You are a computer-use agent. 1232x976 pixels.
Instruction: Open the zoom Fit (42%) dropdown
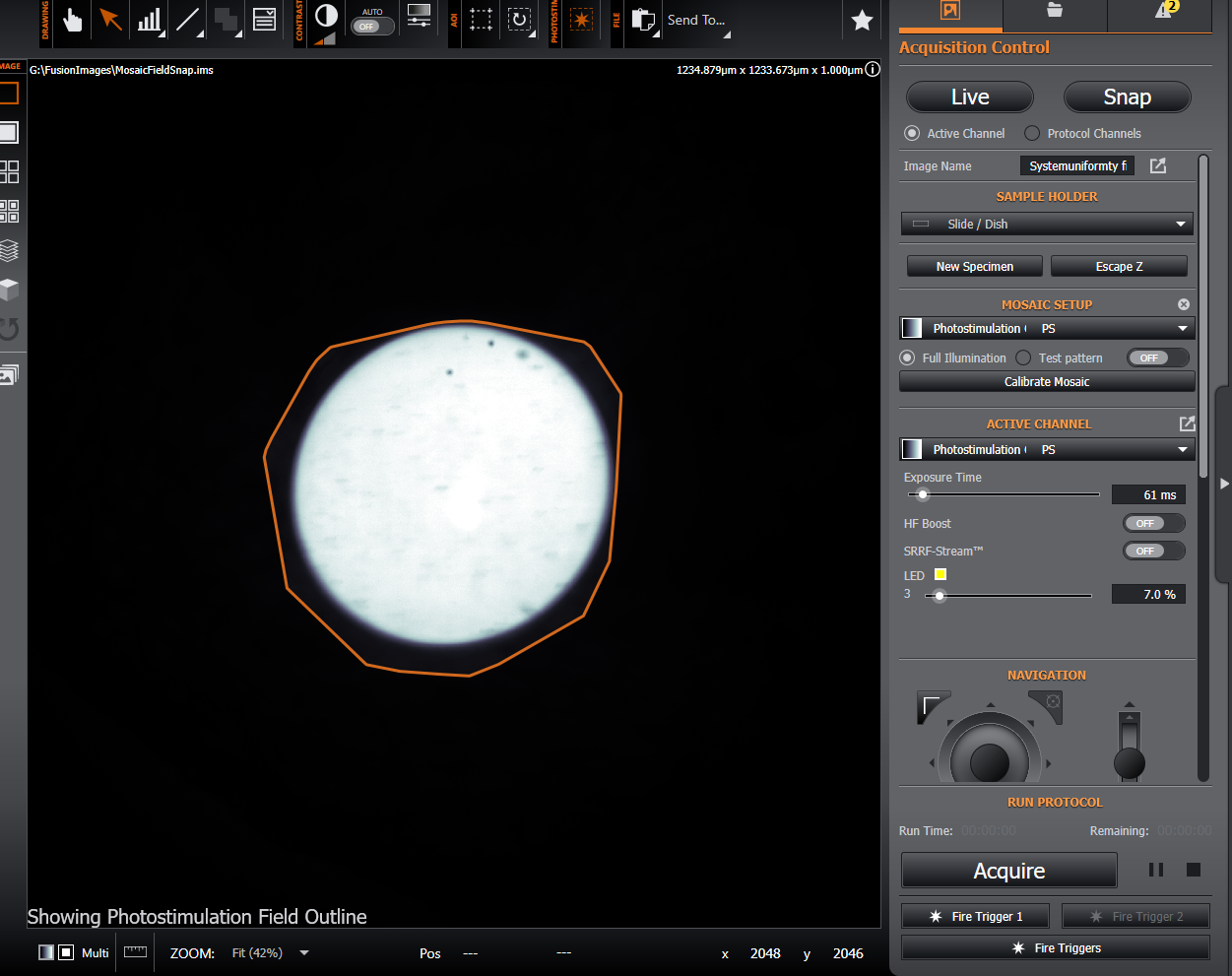(x=304, y=953)
